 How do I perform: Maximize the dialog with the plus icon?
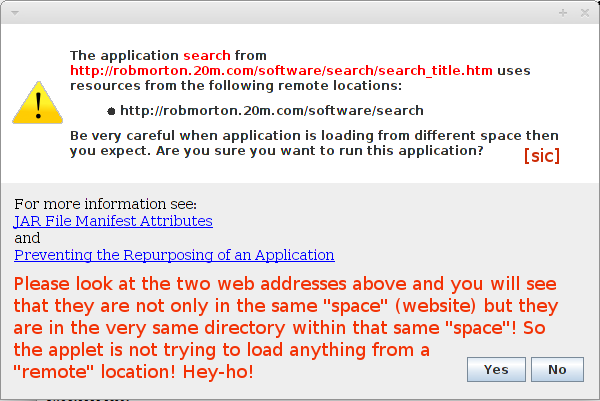[562, 13]
